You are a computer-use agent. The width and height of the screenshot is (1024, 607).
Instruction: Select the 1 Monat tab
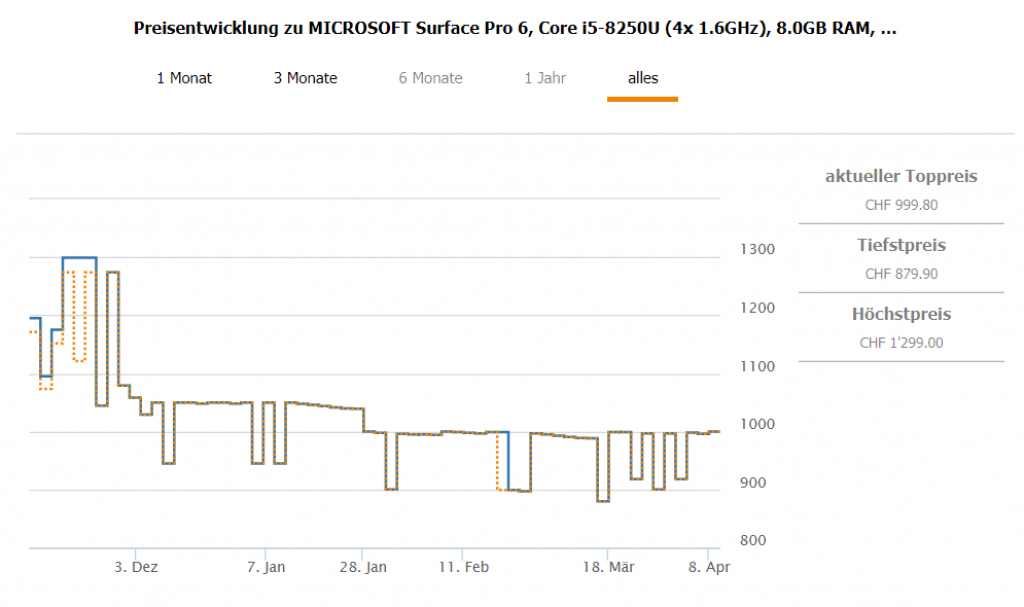point(184,78)
